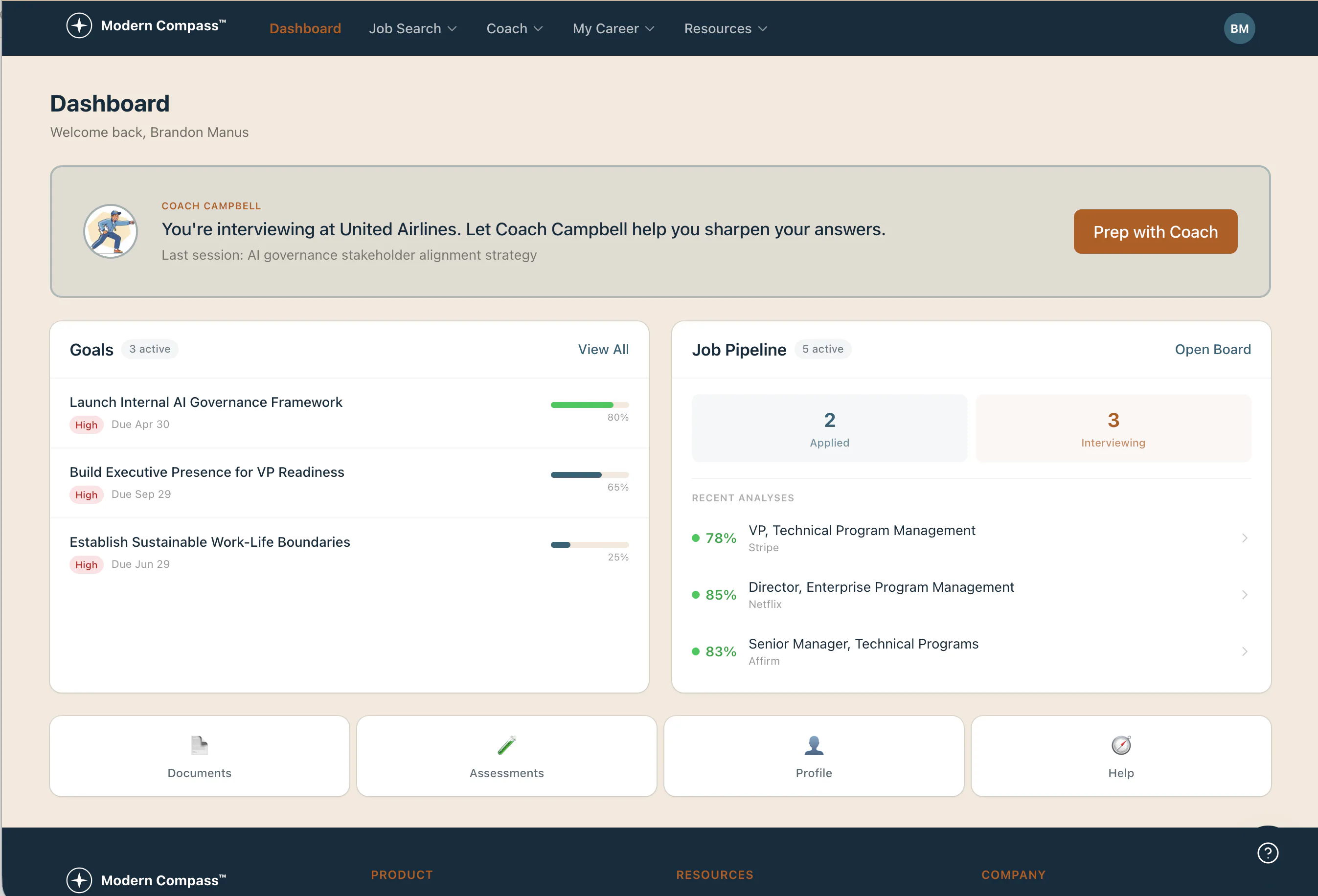Open the BM user avatar menu
The height and width of the screenshot is (896, 1318).
coord(1239,28)
